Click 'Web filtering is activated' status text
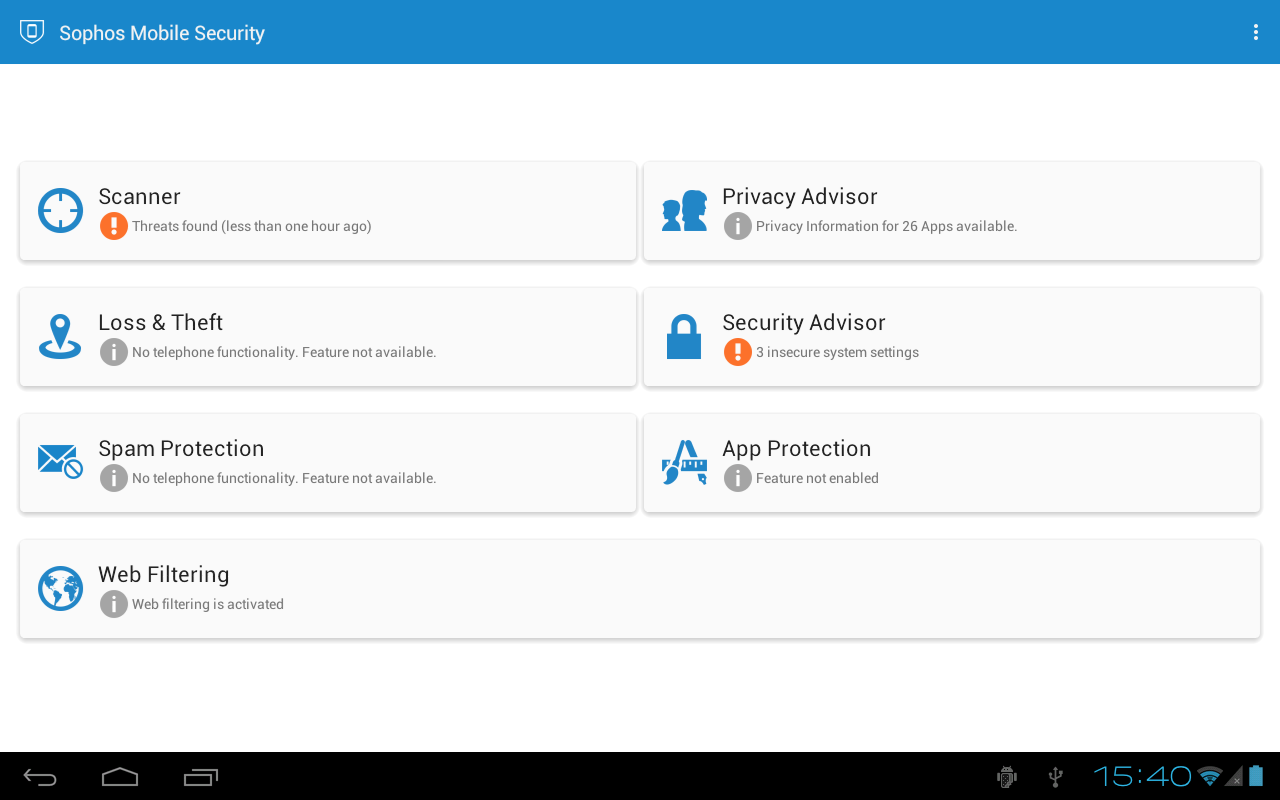Image resolution: width=1280 pixels, height=800 pixels. click(208, 605)
